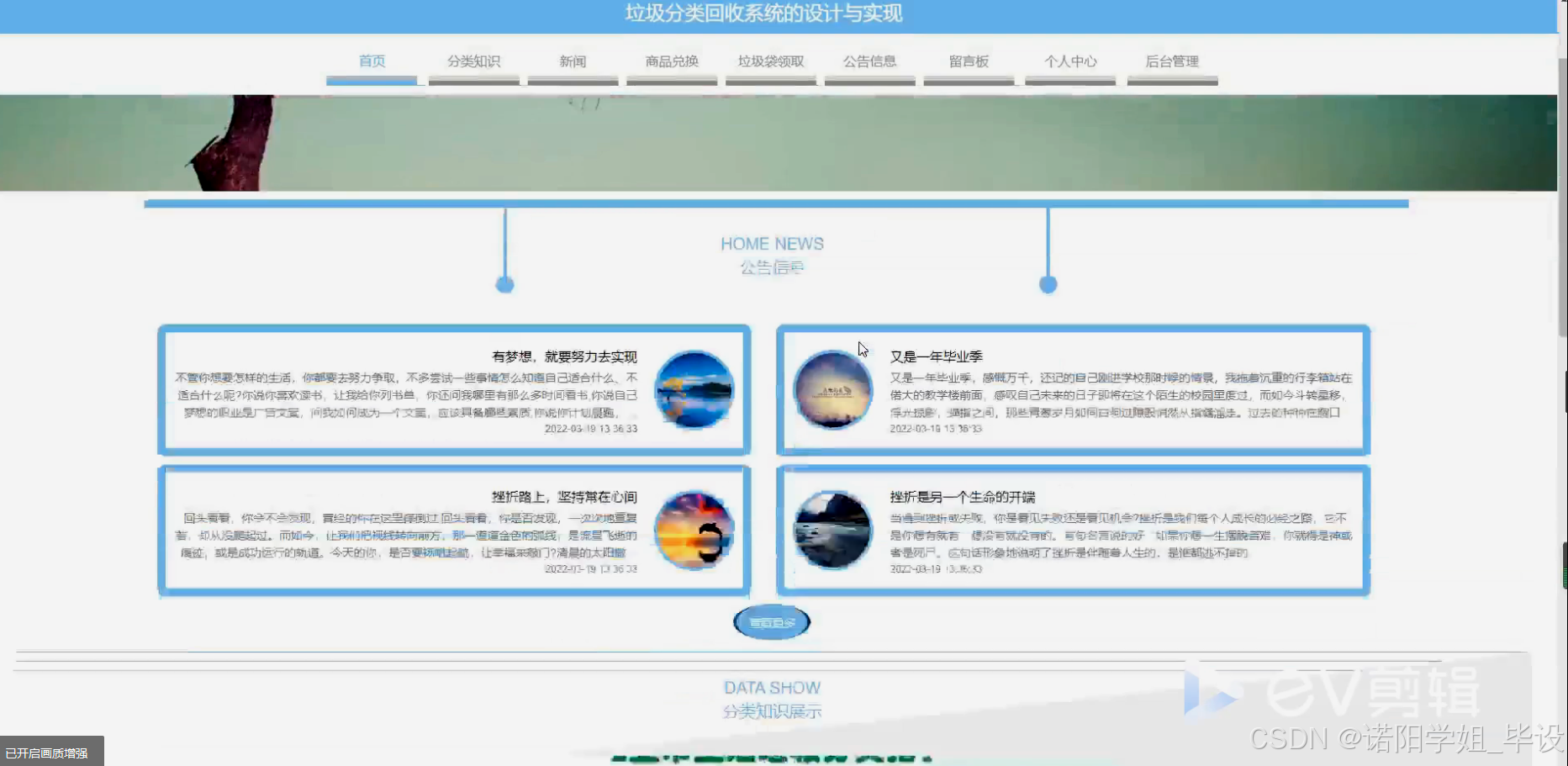Image resolution: width=1568 pixels, height=766 pixels.
Task: Click the lake photo beside 有梦想 article
Action: (x=694, y=390)
